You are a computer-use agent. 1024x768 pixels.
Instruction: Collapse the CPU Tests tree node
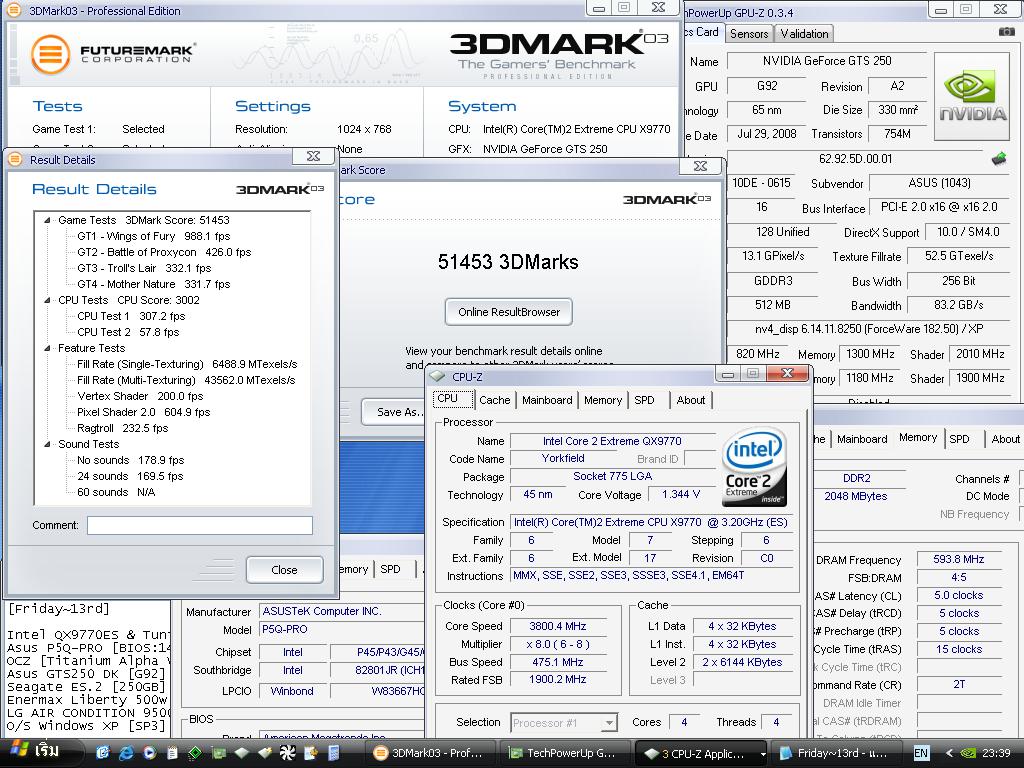(47, 300)
